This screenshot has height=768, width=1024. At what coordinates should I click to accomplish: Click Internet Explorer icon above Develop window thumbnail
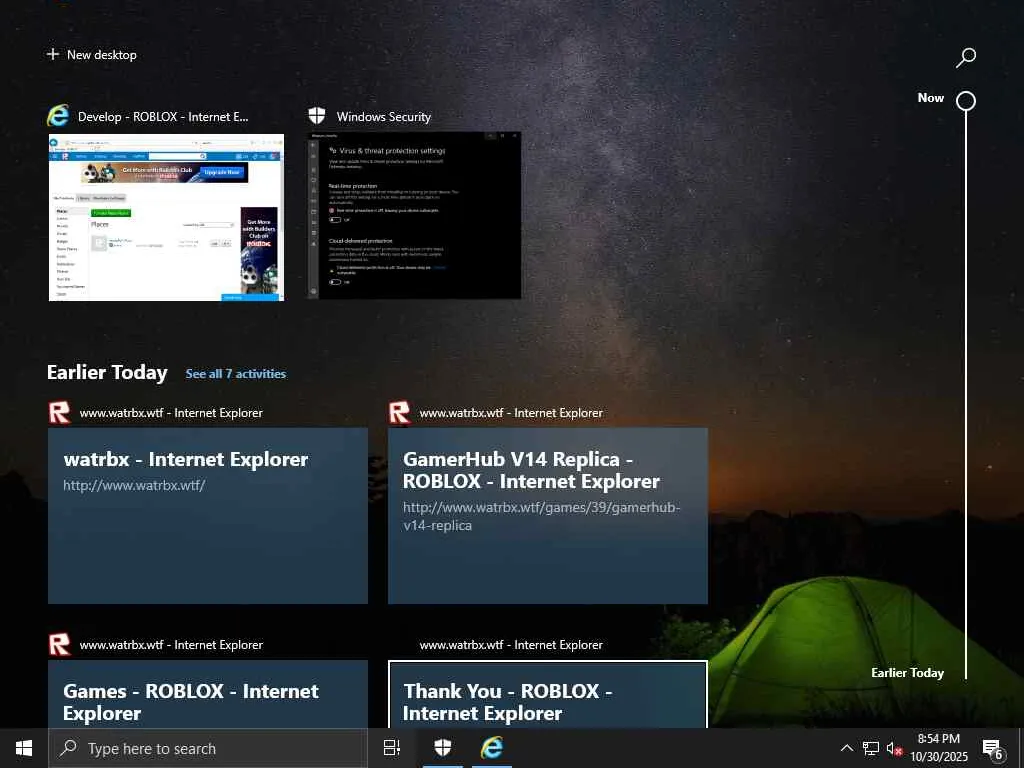(x=58, y=116)
